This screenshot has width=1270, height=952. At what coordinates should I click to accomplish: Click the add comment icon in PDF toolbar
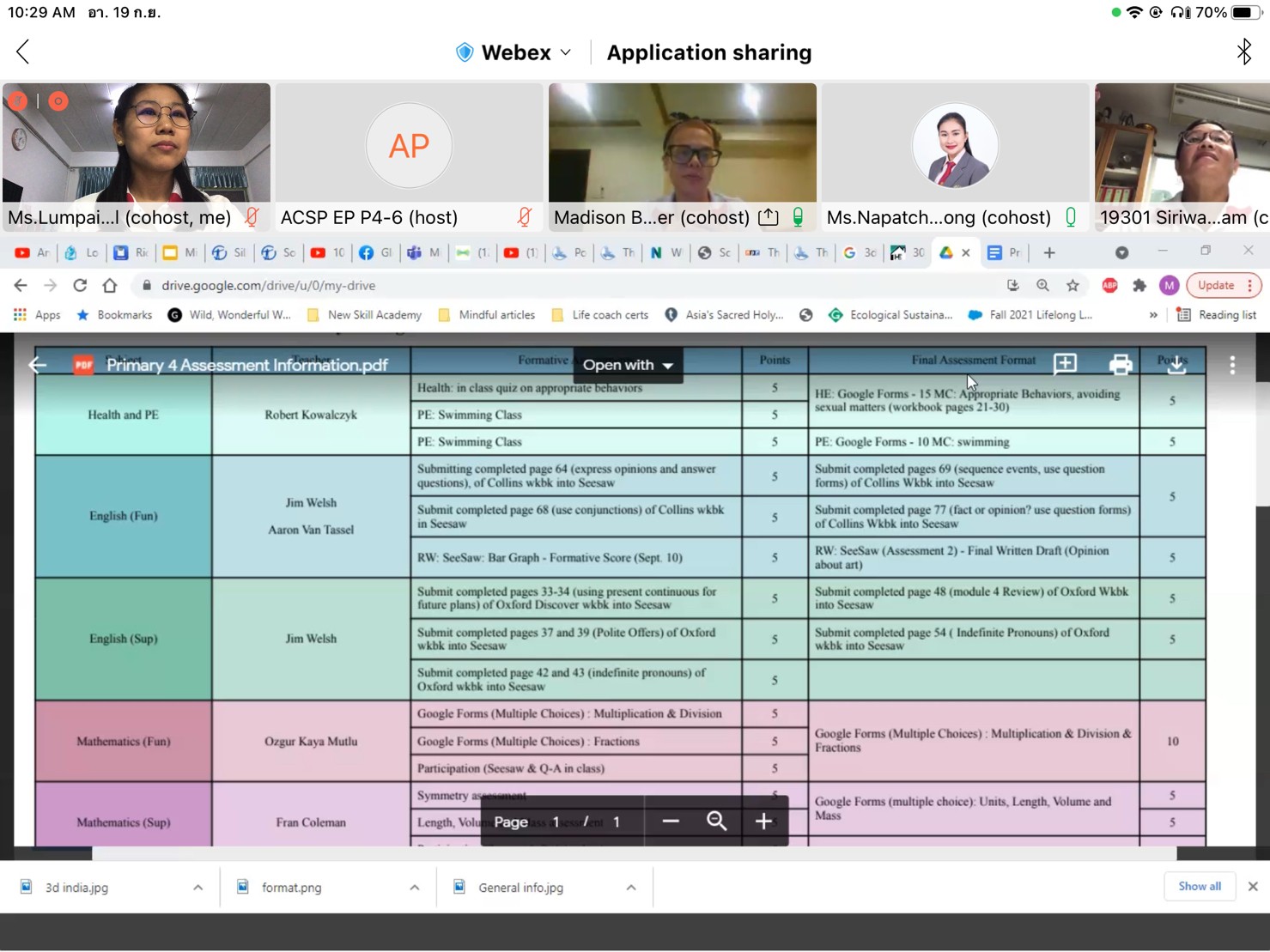click(x=1065, y=364)
